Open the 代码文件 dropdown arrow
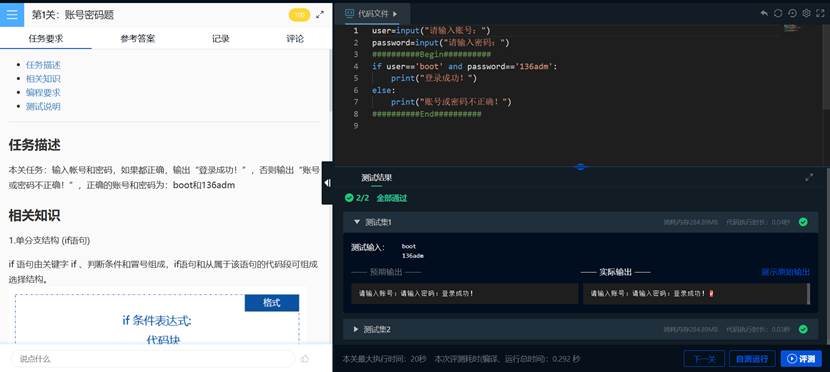The image size is (830, 372). pyautogui.click(x=395, y=14)
